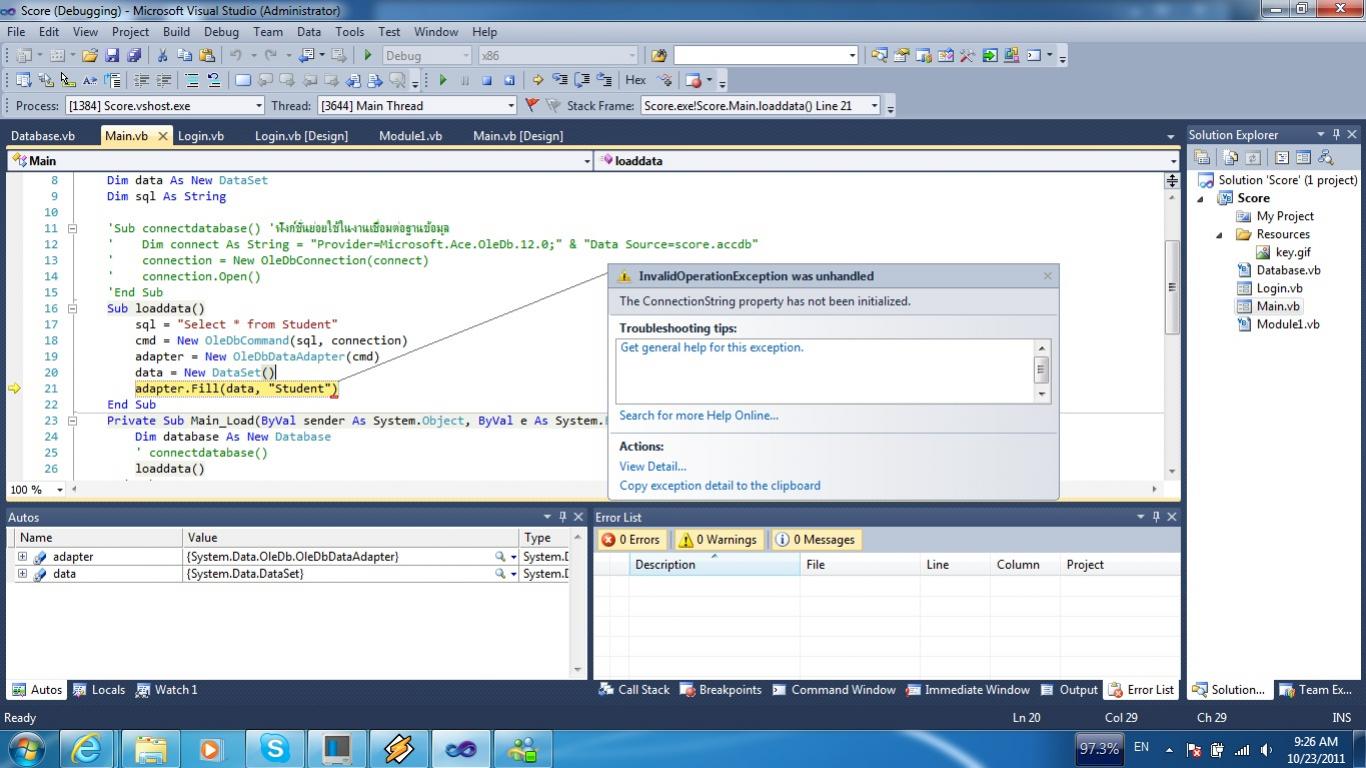Click the Save All toolbar icon

pos(133,56)
